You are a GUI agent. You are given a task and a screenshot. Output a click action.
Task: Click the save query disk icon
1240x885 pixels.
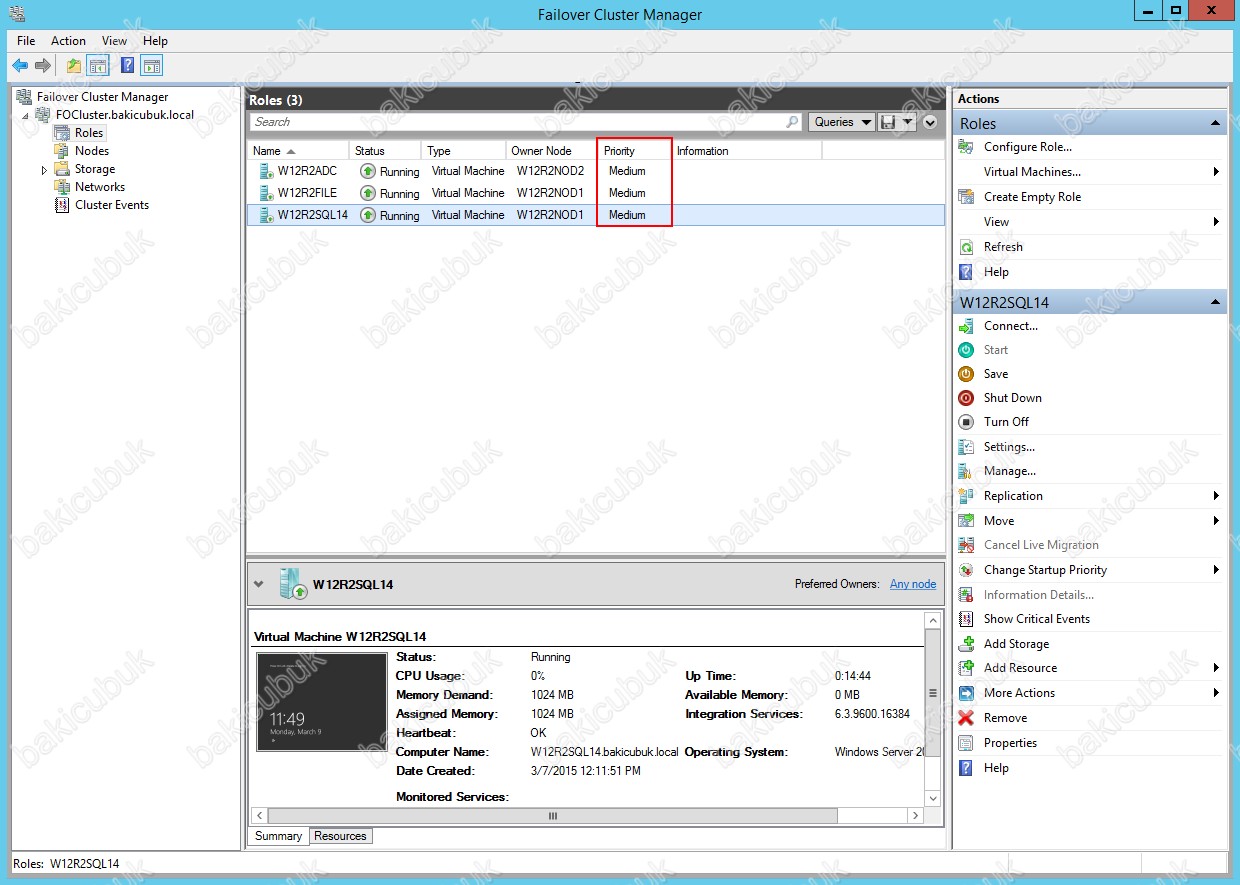pyautogui.click(x=887, y=122)
